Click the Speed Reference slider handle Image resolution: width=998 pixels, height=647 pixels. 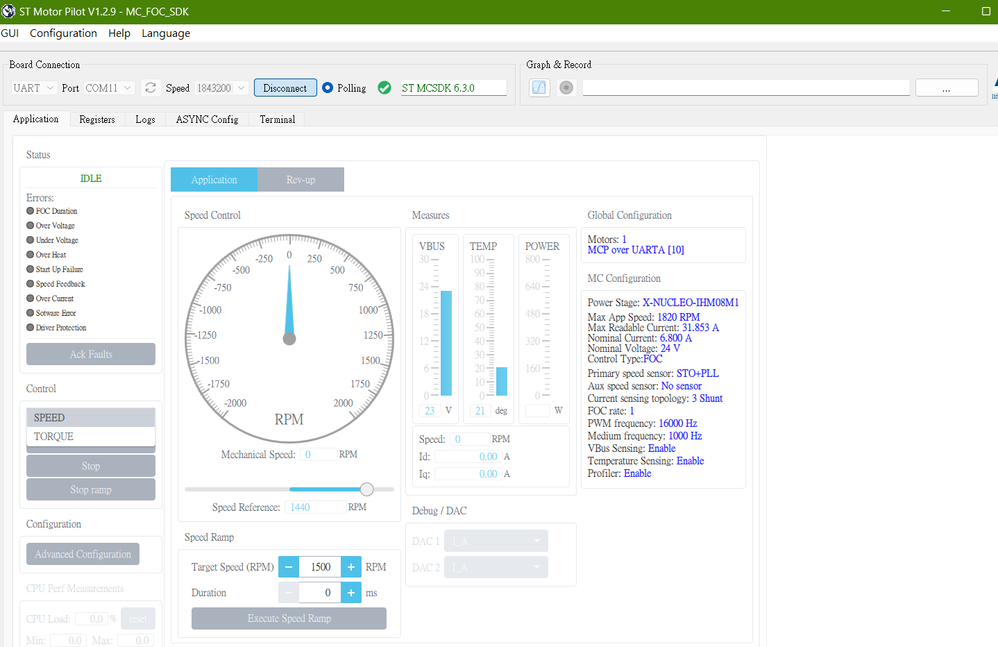[367, 489]
